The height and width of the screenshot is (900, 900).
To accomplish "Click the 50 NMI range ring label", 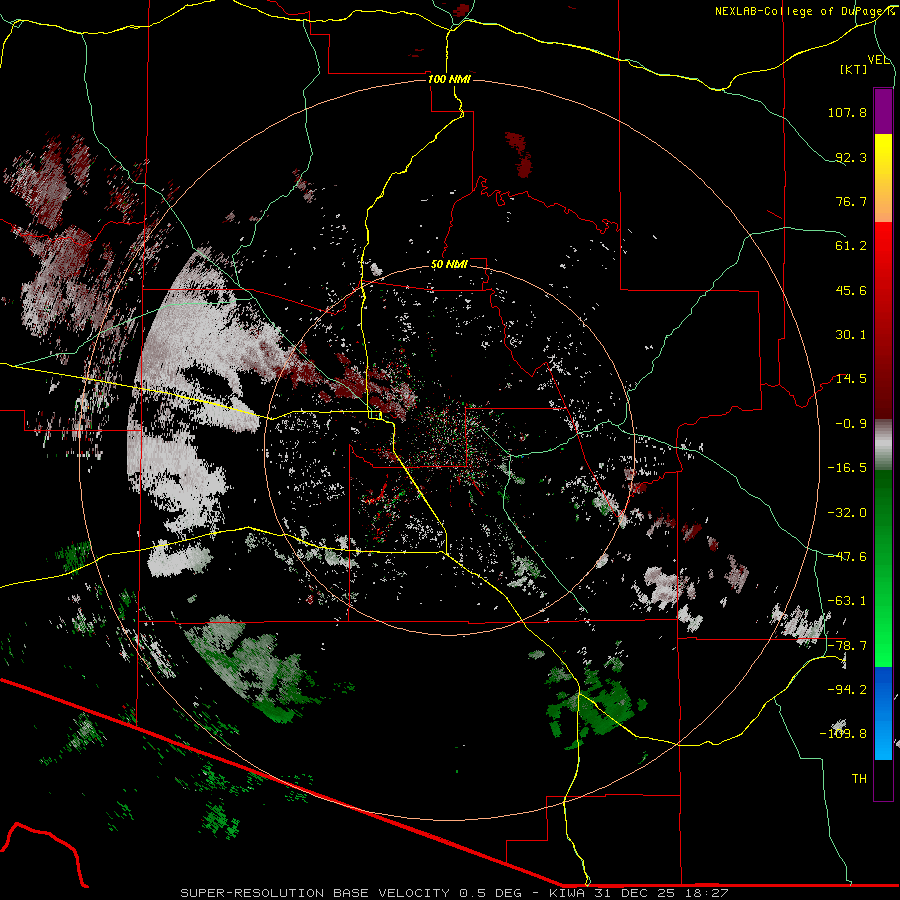I will click(449, 265).
